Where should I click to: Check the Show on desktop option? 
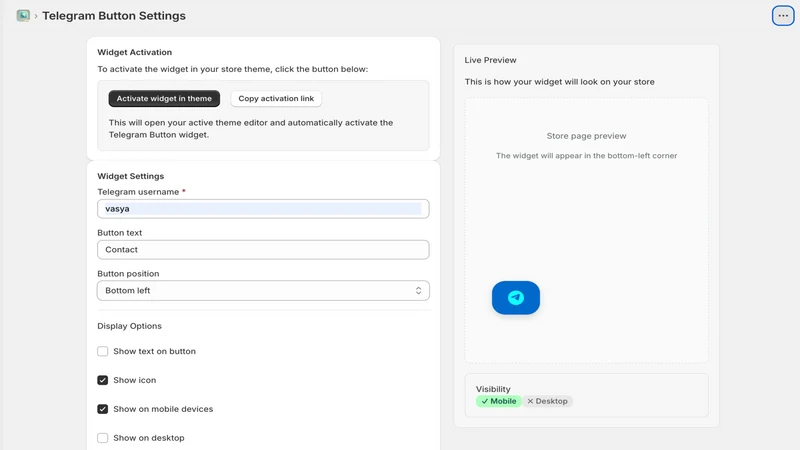[x=103, y=438]
